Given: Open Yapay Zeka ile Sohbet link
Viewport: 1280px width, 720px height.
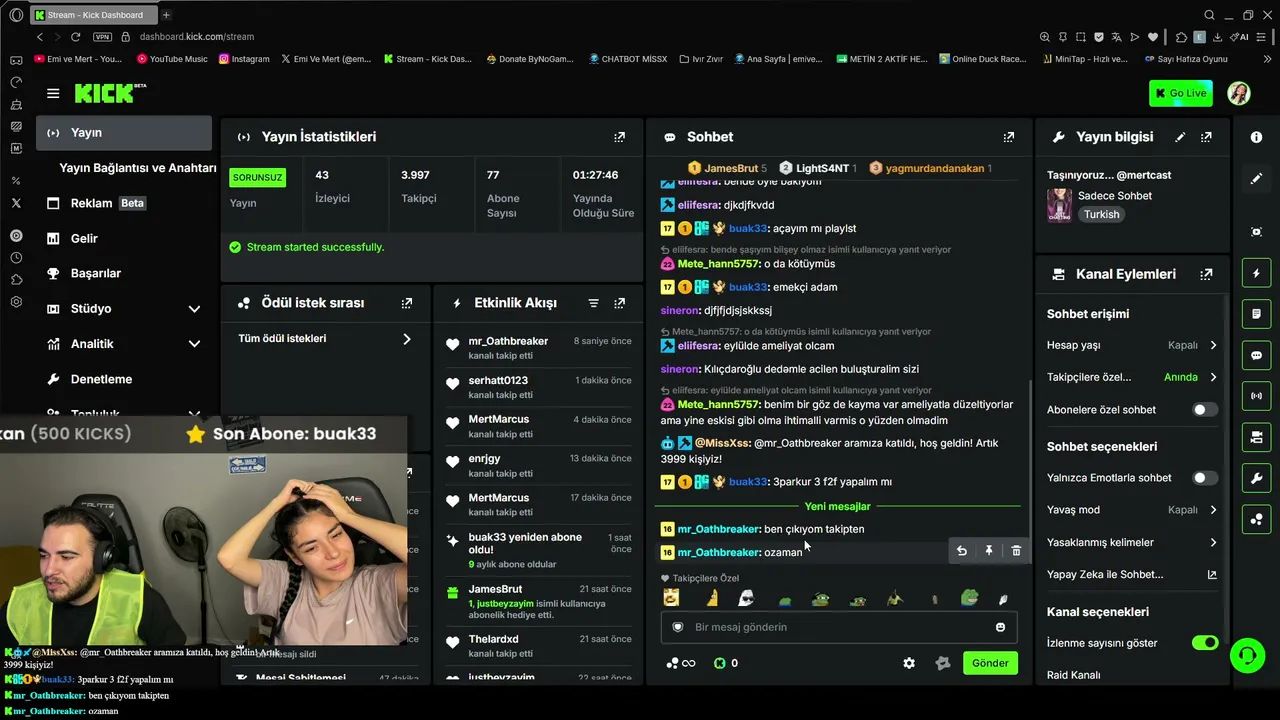Looking at the screenshot, I should click(1132, 575).
